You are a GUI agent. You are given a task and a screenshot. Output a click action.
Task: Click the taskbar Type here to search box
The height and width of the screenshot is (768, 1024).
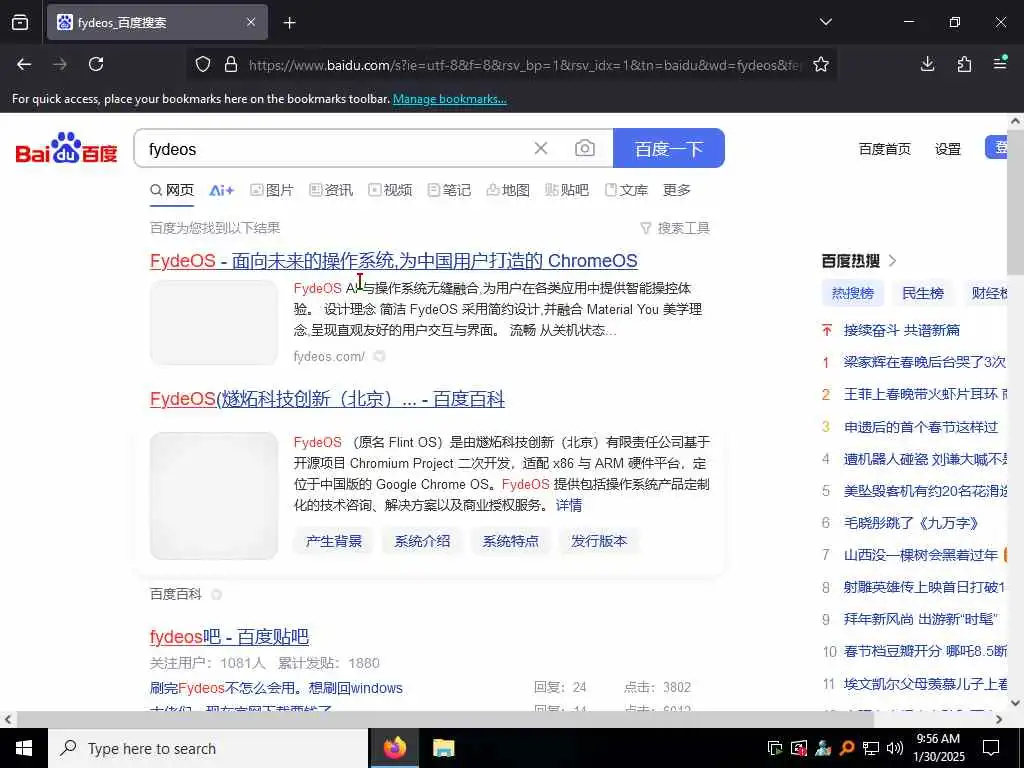click(x=208, y=748)
